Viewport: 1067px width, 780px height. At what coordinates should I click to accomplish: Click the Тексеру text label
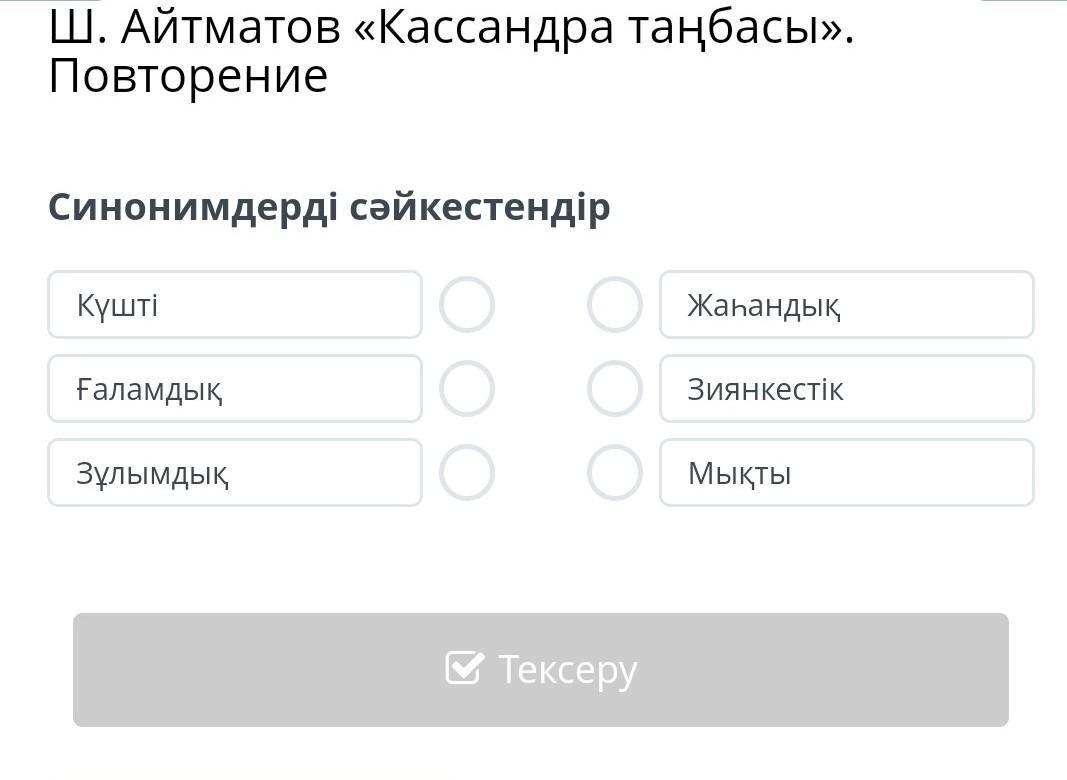click(567, 669)
